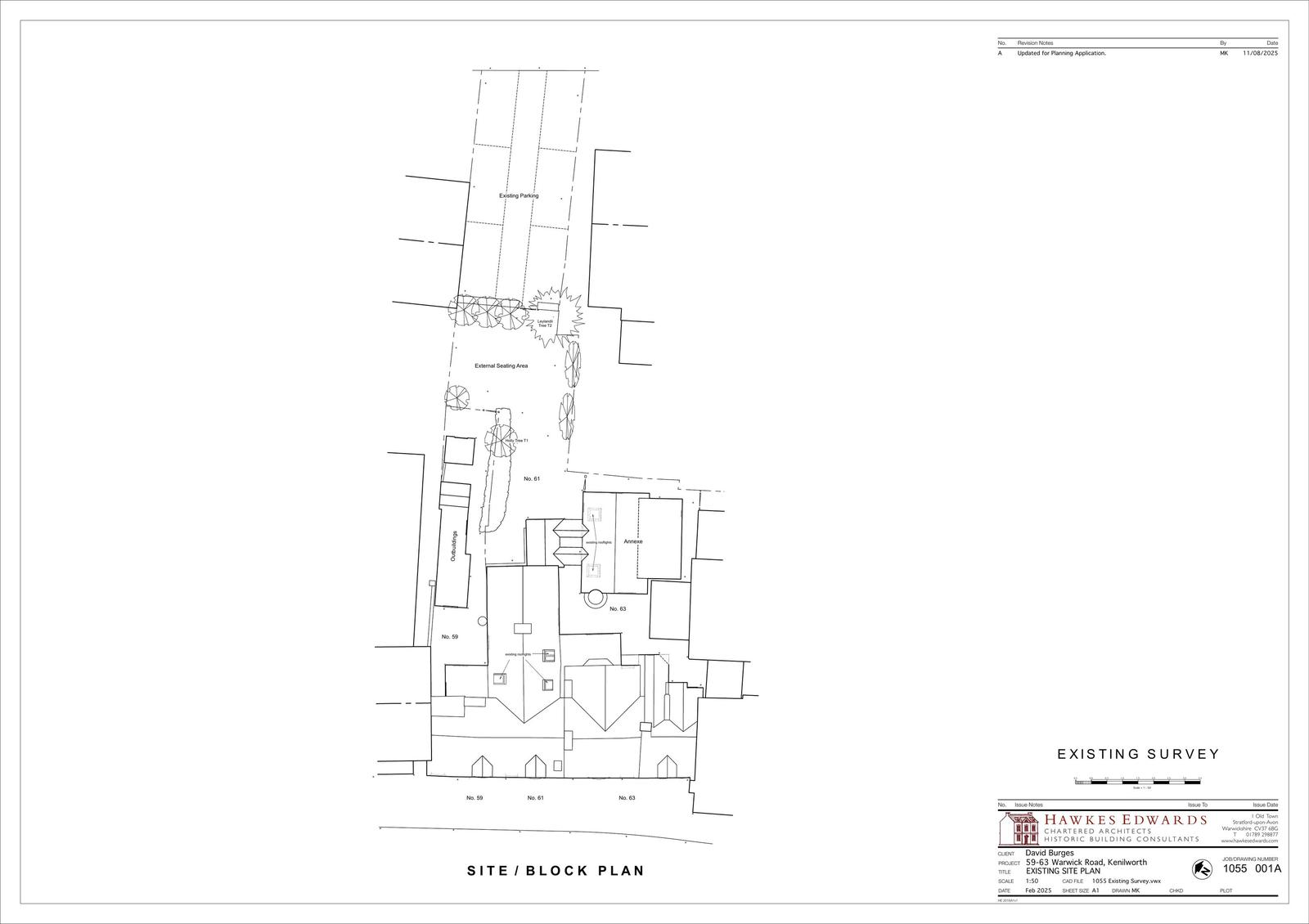Click the Hawkes Edwards house logo
This screenshot has width=1309, height=924.
[1019, 828]
